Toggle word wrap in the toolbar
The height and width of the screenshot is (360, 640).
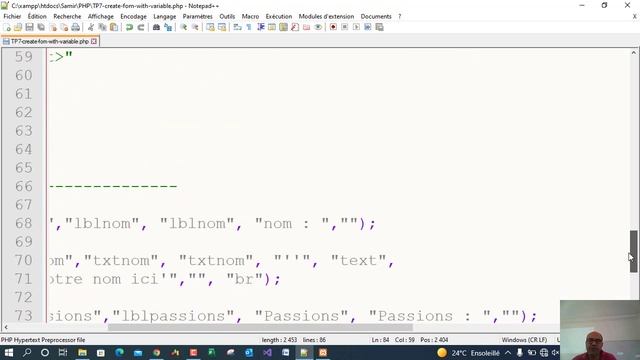click(237, 27)
